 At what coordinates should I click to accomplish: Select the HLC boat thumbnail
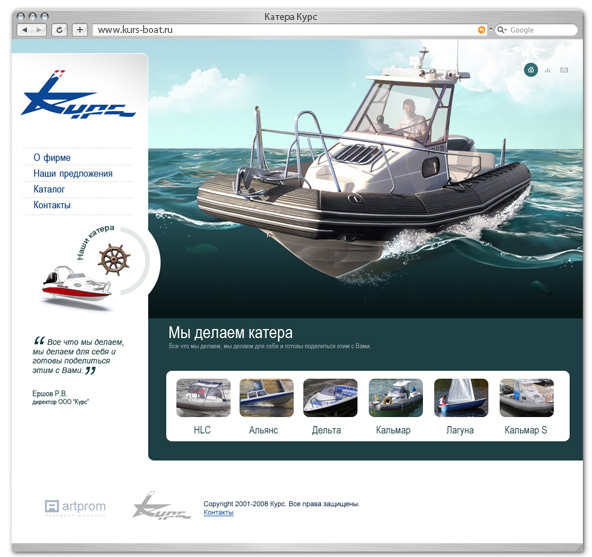pyautogui.click(x=203, y=398)
